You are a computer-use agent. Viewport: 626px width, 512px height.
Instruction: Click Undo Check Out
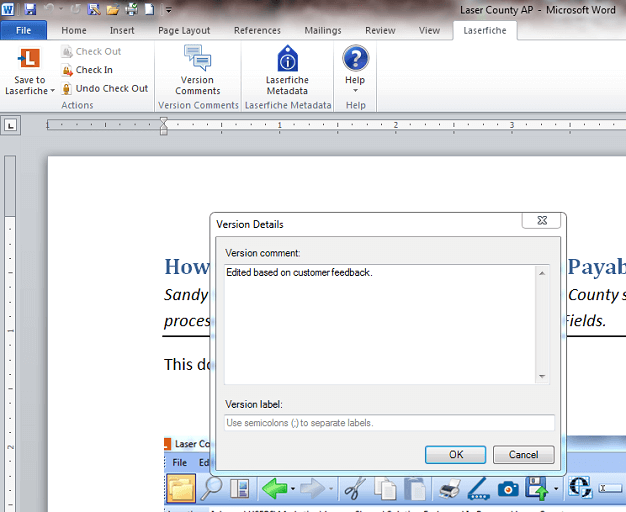point(105,88)
